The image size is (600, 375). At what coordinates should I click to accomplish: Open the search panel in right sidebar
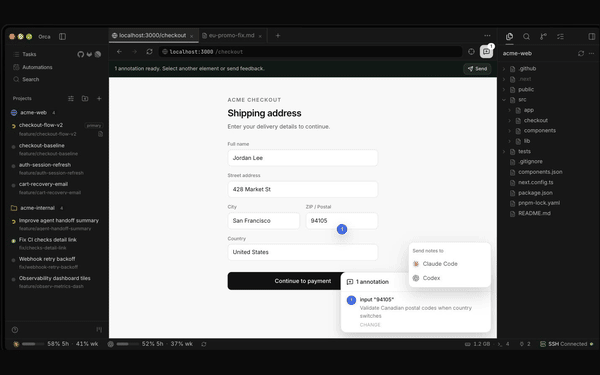coord(527,36)
